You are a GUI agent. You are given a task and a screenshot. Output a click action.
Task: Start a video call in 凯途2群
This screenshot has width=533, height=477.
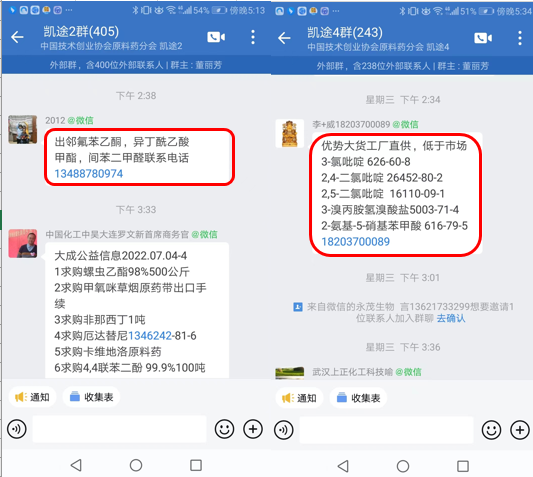tap(216, 37)
